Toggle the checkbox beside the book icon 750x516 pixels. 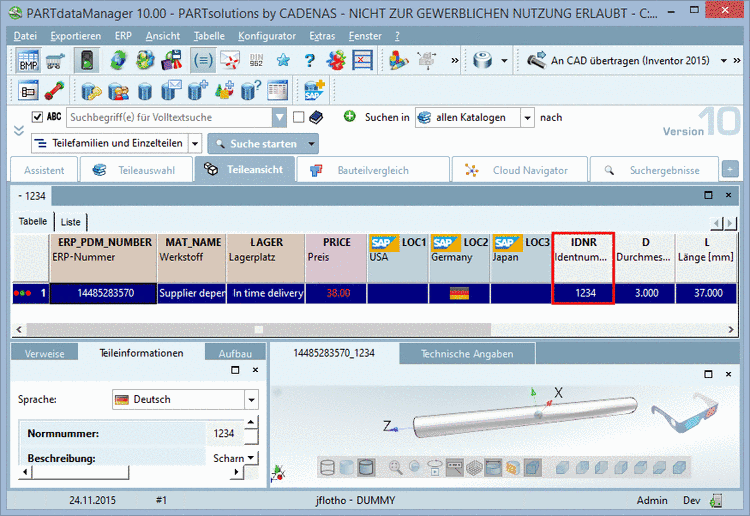298,117
